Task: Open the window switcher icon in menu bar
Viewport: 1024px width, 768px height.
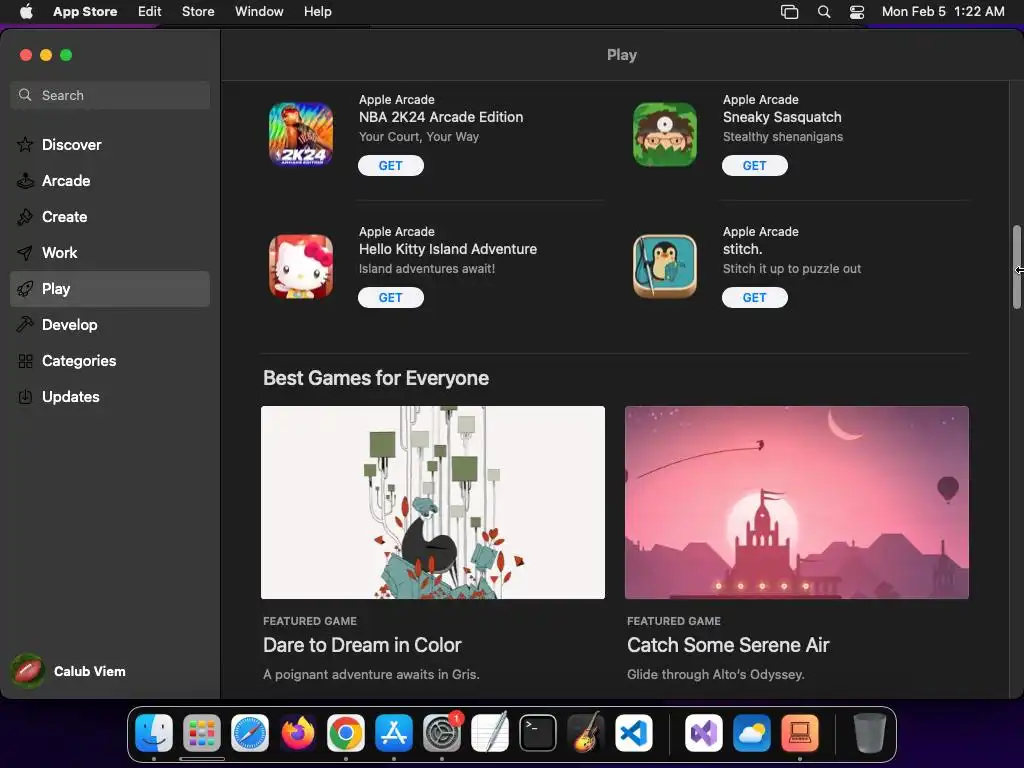Action: pyautogui.click(x=790, y=12)
